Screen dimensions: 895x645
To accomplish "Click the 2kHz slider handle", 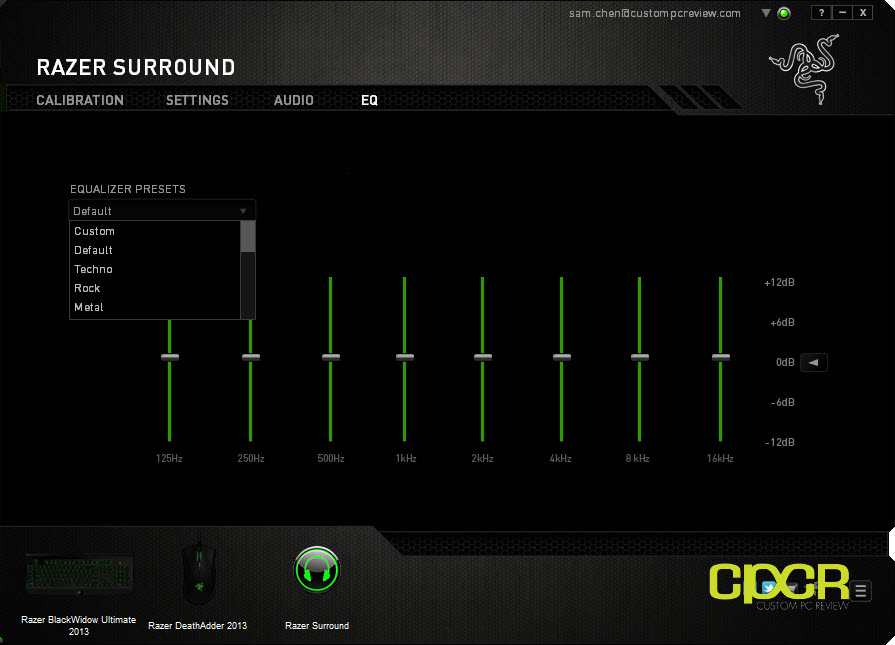I will [x=482, y=357].
